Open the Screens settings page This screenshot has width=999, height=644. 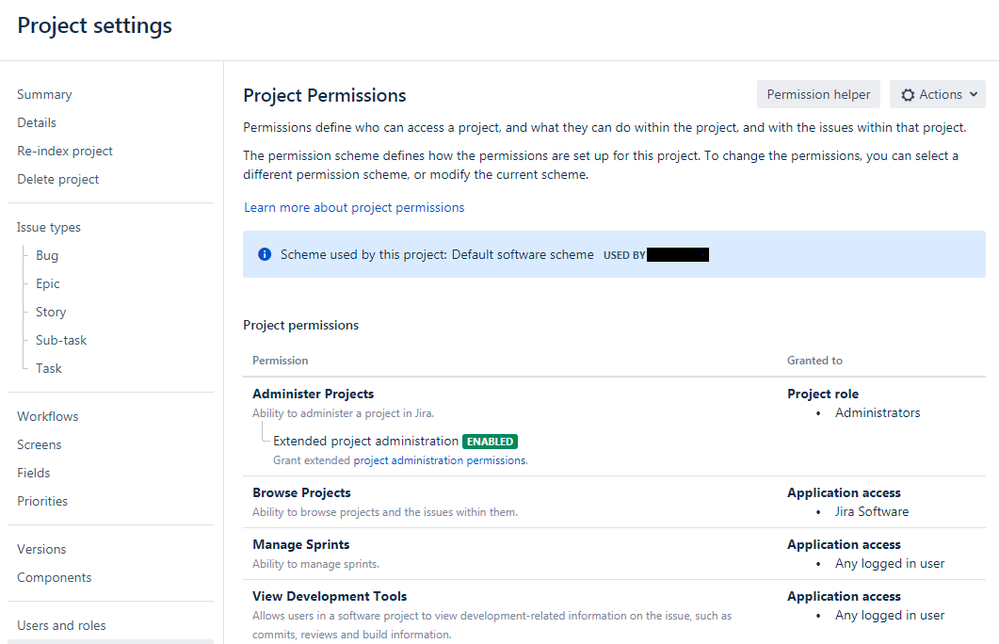38,444
